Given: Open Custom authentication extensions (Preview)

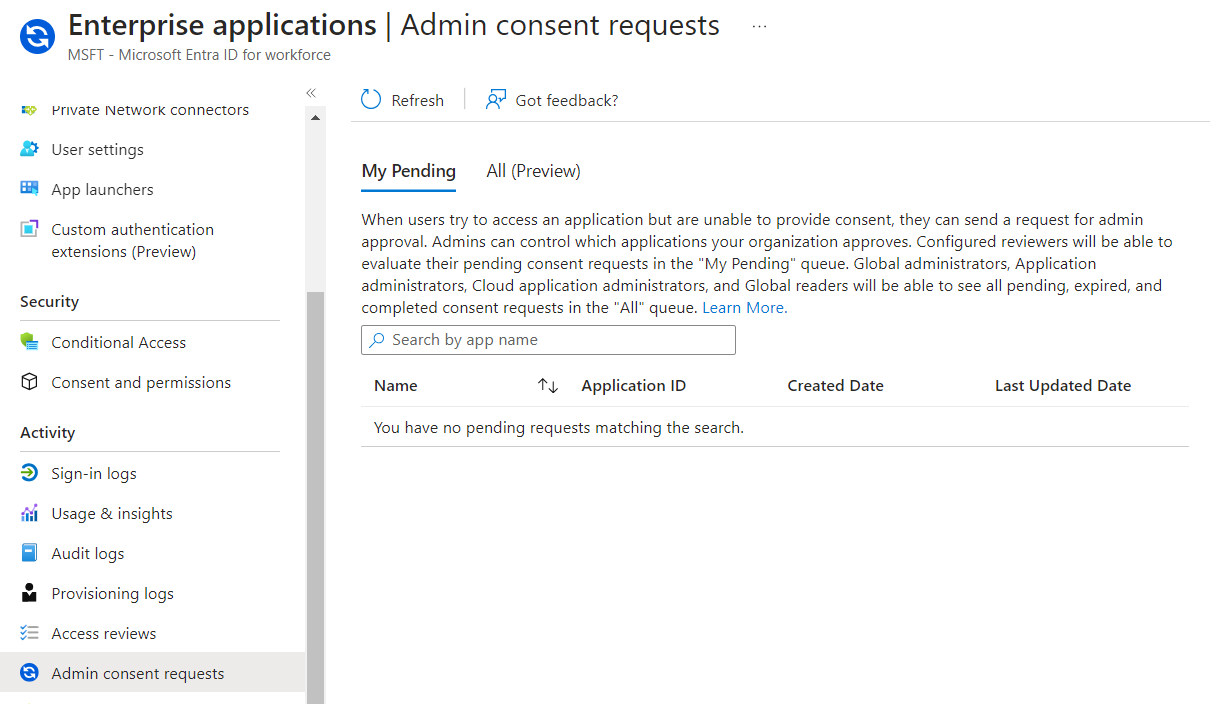Looking at the screenshot, I should click(x=132, y=240).
